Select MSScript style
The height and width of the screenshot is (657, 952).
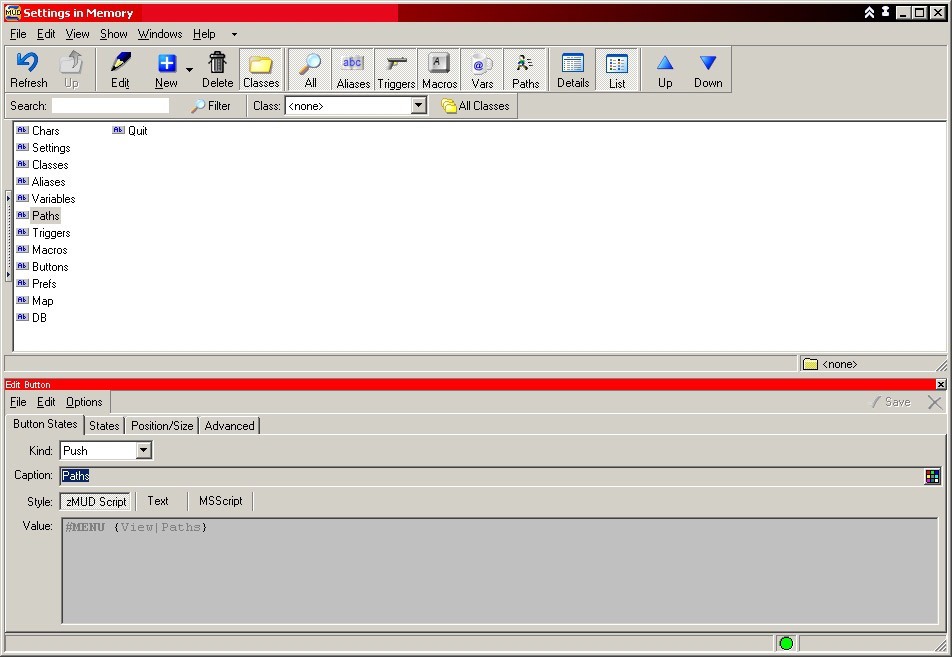point(220,501)
